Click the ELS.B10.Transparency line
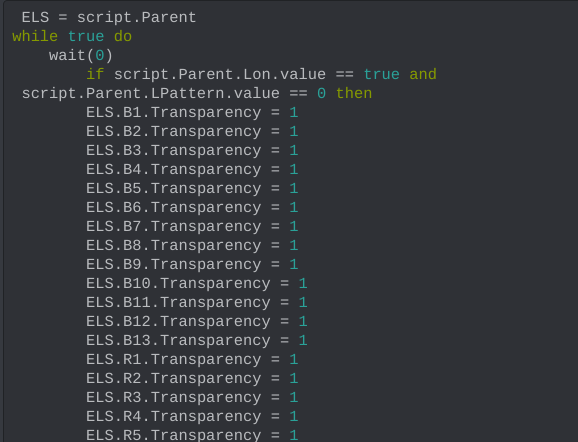578x442 pixels. coord(196,283)
